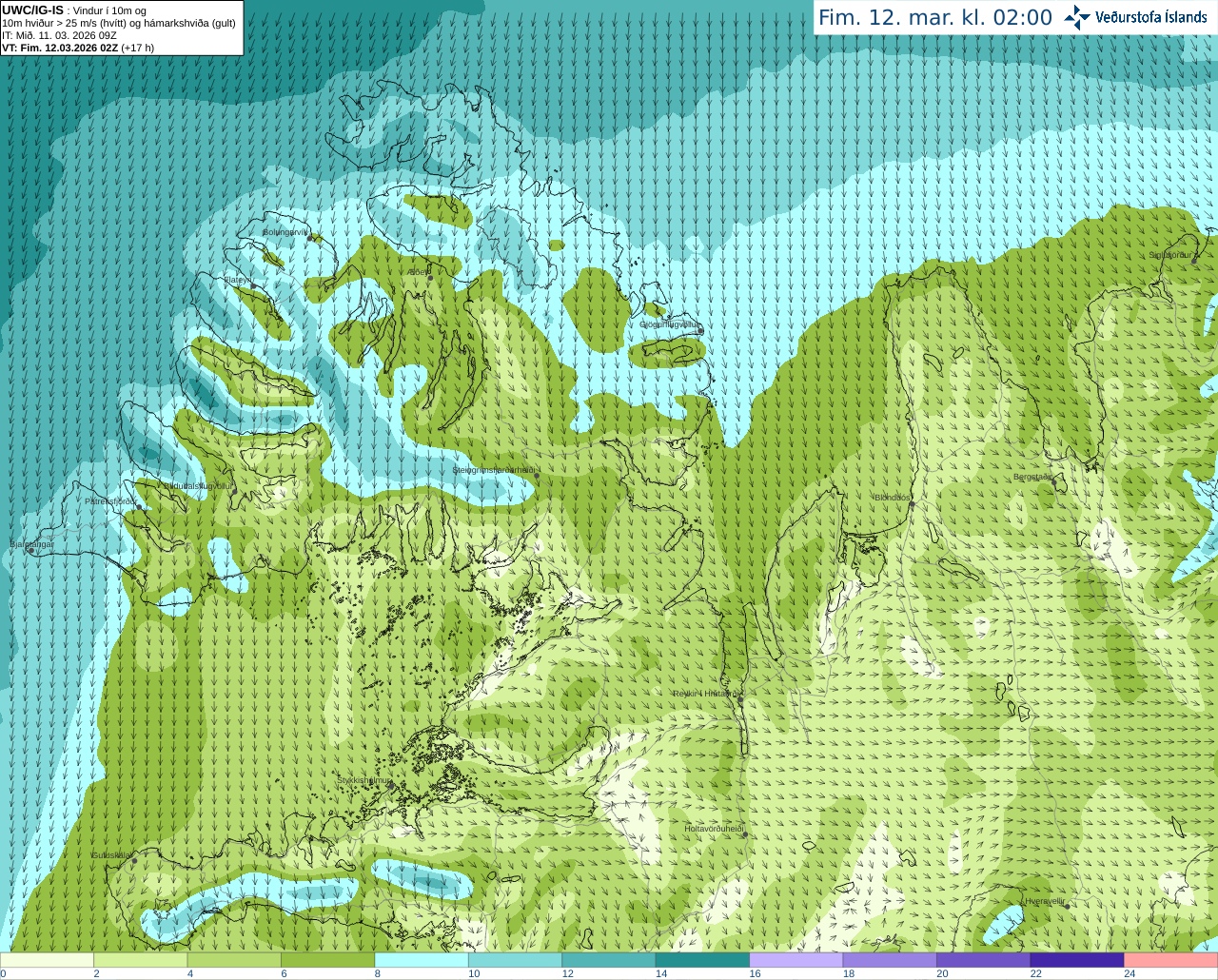Click the Bíldudalsflugvöllur station label
The image size is (1218, 980).
click(x=199, y=485)
